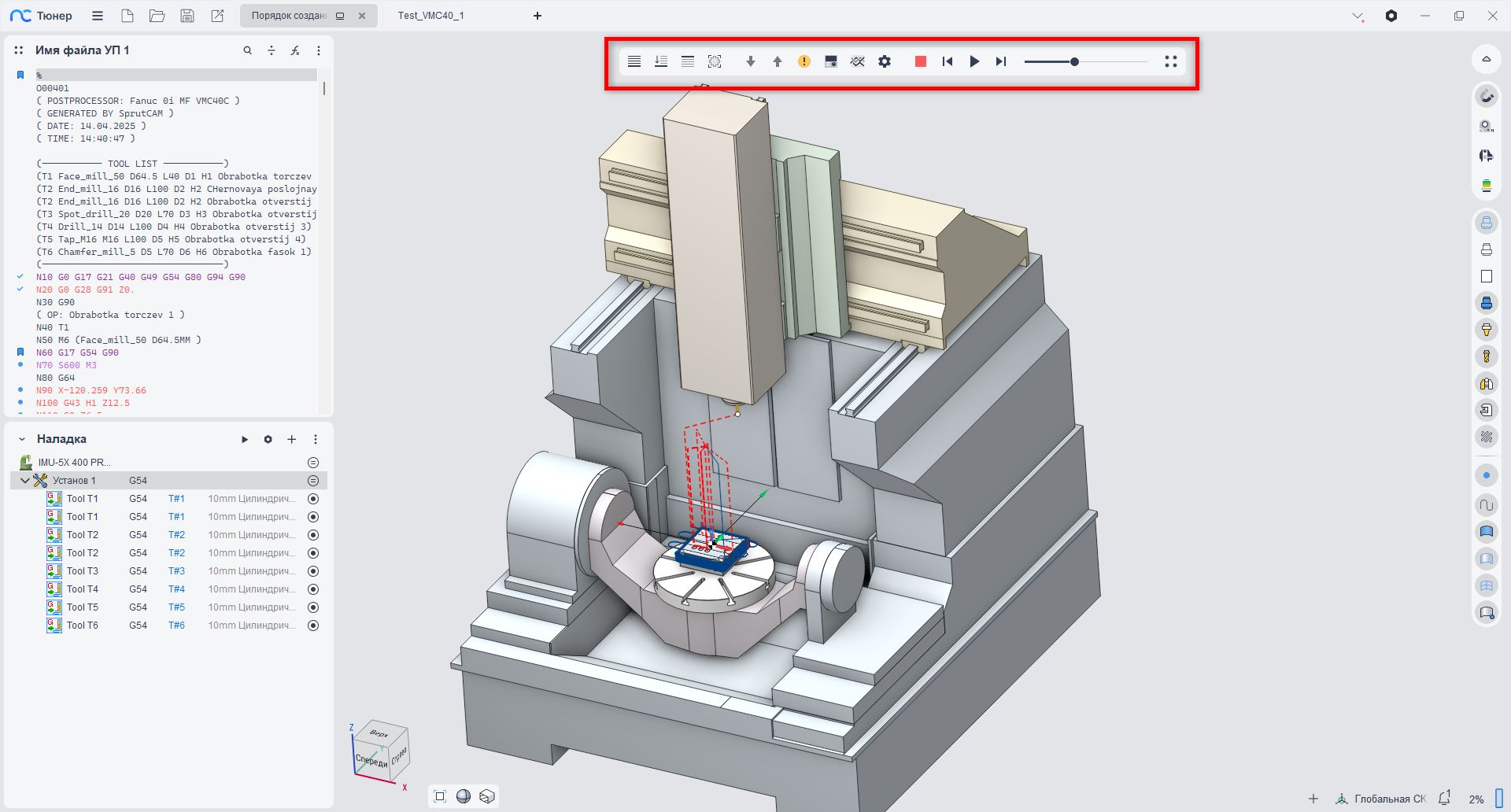Toggle the radio button for Tool T3

pos(313,571)
